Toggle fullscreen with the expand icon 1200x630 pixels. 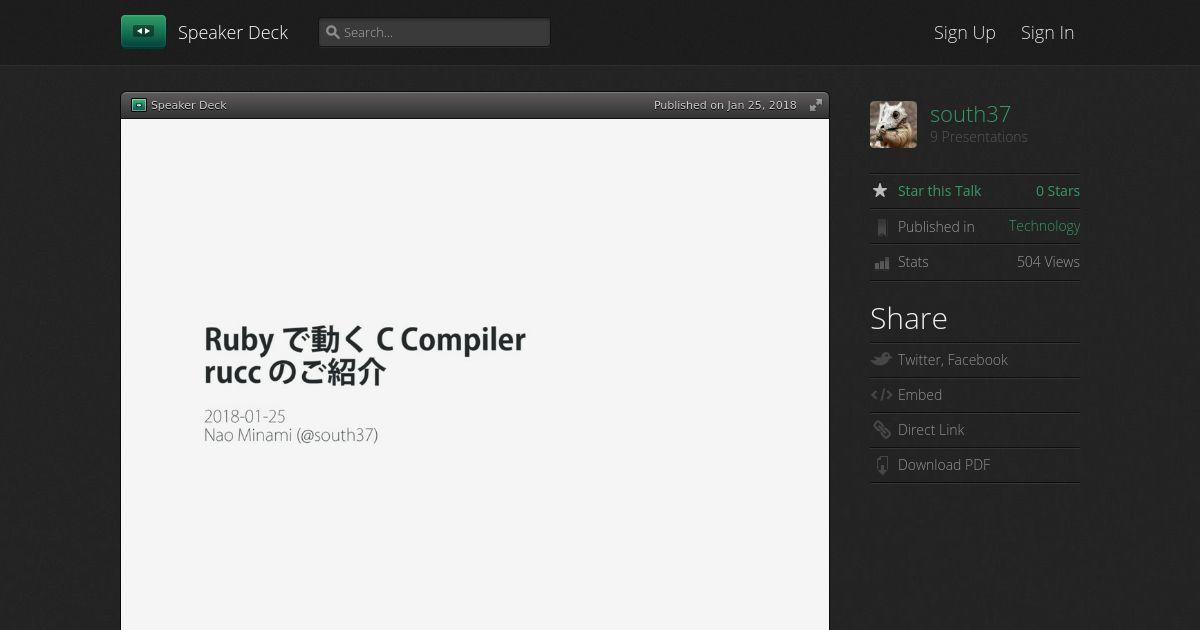[x=816, y=105]
